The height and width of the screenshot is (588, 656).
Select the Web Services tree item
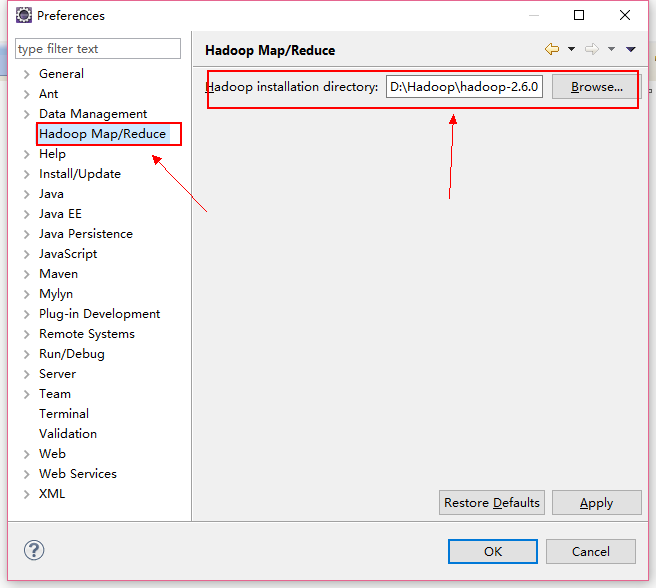(78, 474)
